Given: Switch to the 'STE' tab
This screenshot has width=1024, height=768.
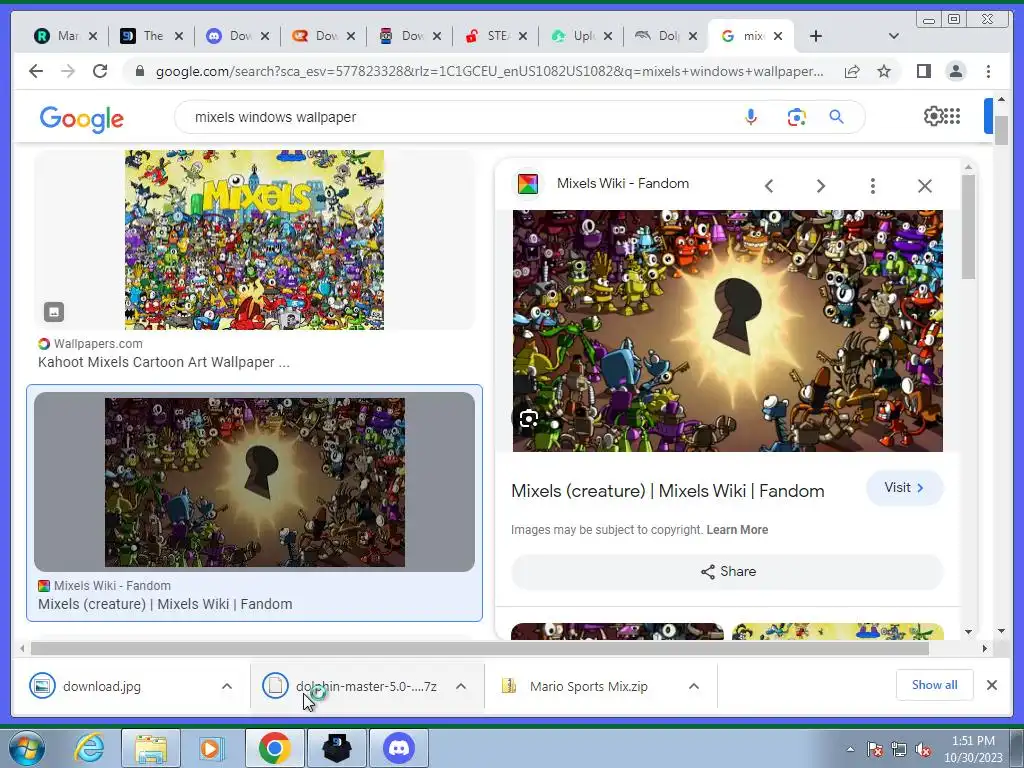Looking at the screenshot, I should [x=489, y=36].
